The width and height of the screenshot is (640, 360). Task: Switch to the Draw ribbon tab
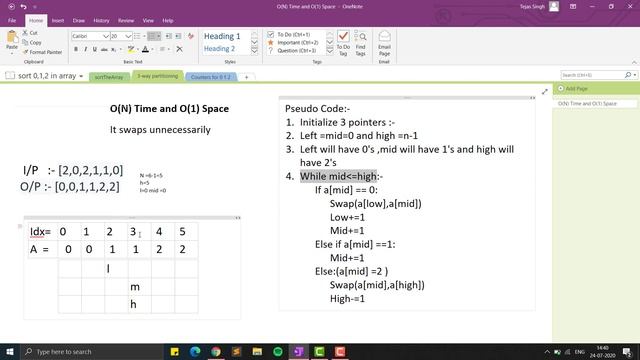click(79, 20)
